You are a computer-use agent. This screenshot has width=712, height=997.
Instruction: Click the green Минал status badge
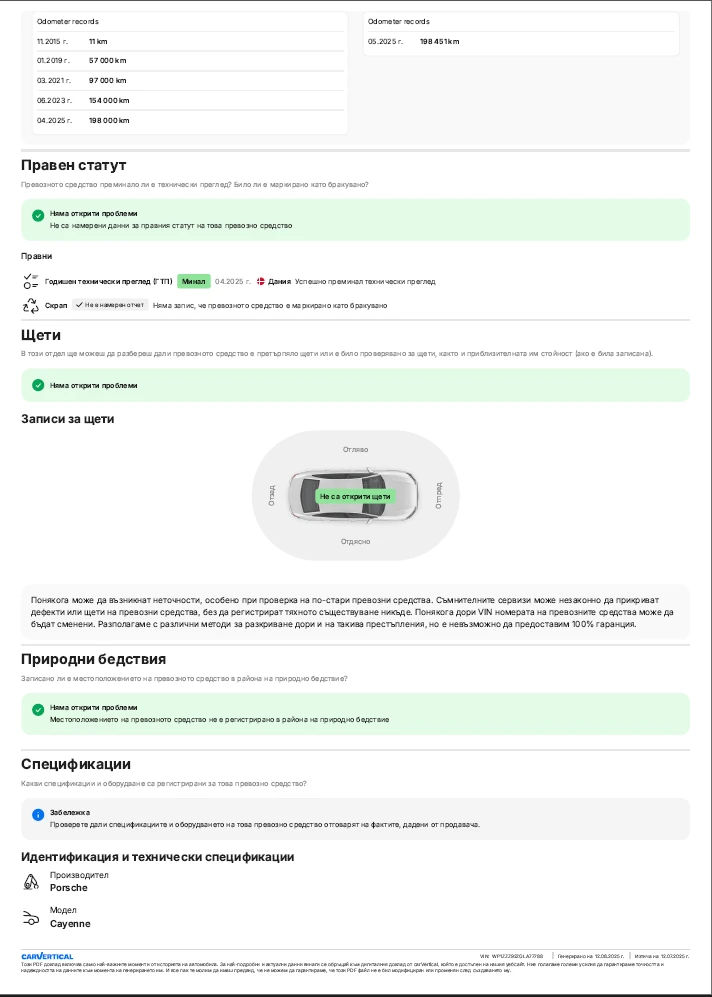tap(193, 282)
